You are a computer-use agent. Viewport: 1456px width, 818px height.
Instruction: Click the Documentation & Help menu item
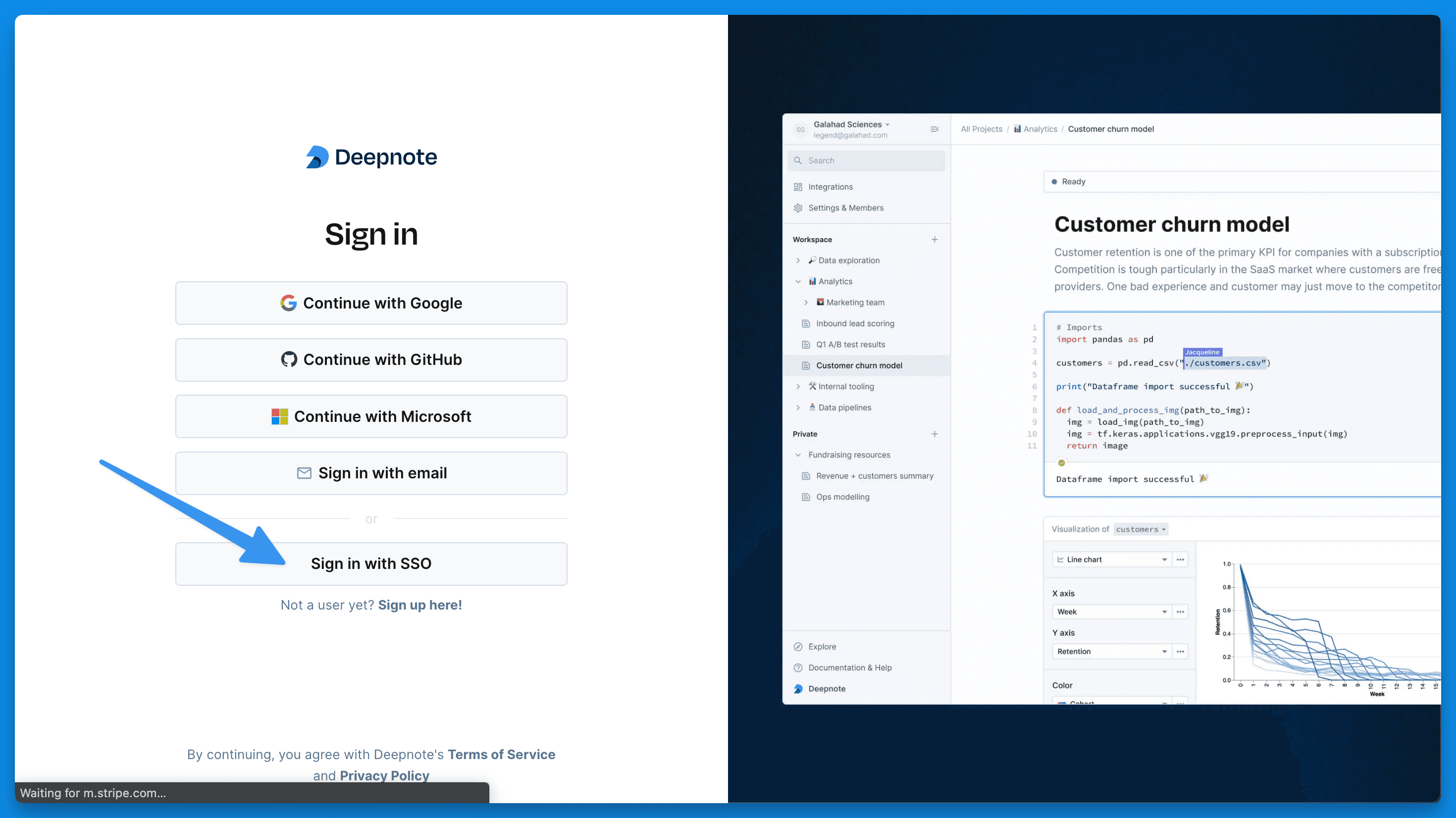click(x=850, y=667)
